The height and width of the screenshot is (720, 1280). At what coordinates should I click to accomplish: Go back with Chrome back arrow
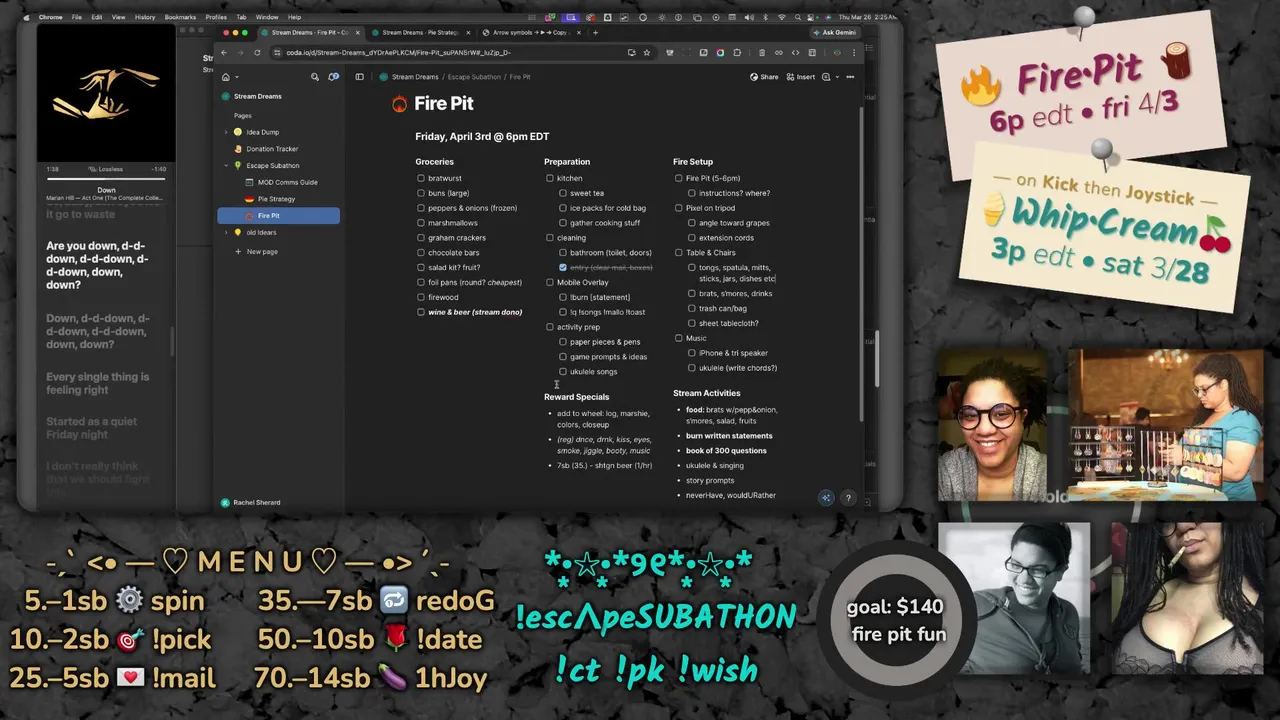(x=224, y=52)
